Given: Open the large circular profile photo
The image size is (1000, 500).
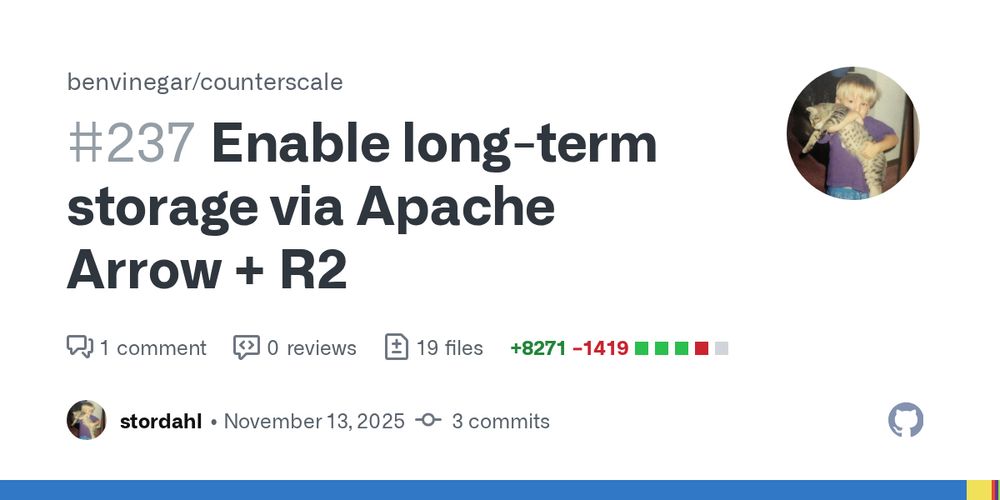Looking at the screenshot, I should click(853, 134).
